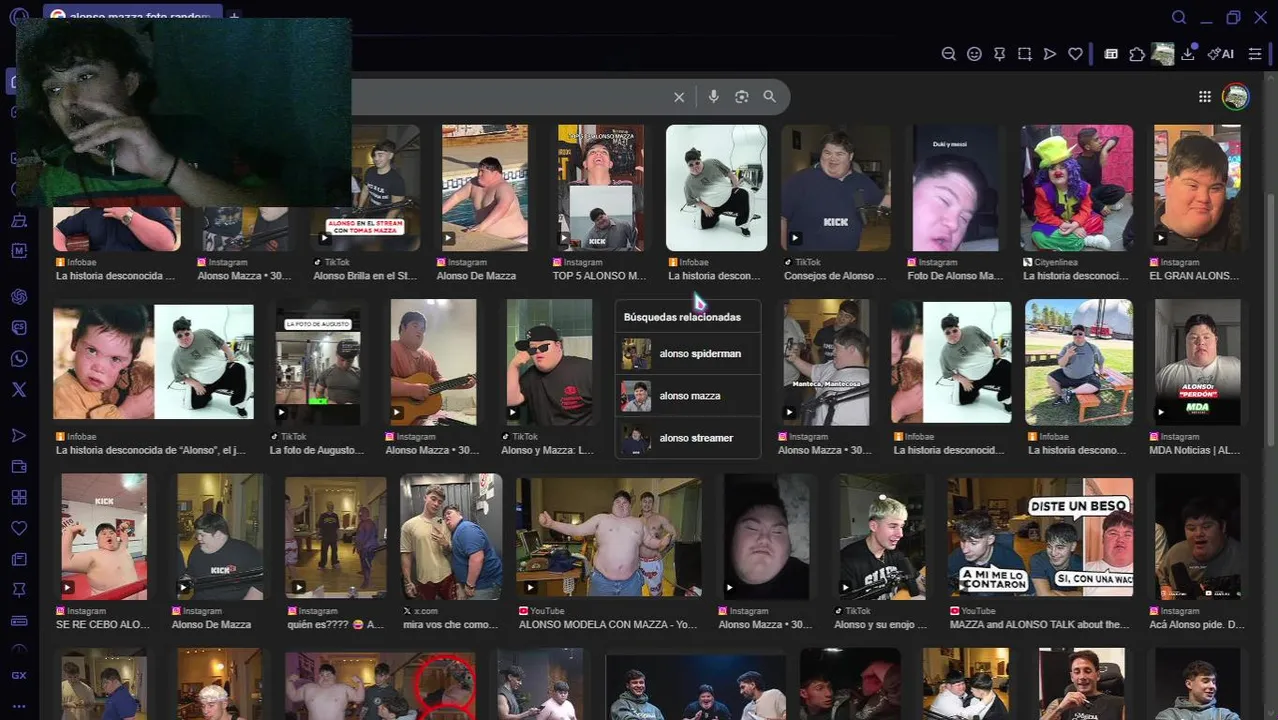Open the emoji smiley icon in toolbar
The width and height of the screenshot is (1278, 720).
pyautogui.click(x=974, y=54)
